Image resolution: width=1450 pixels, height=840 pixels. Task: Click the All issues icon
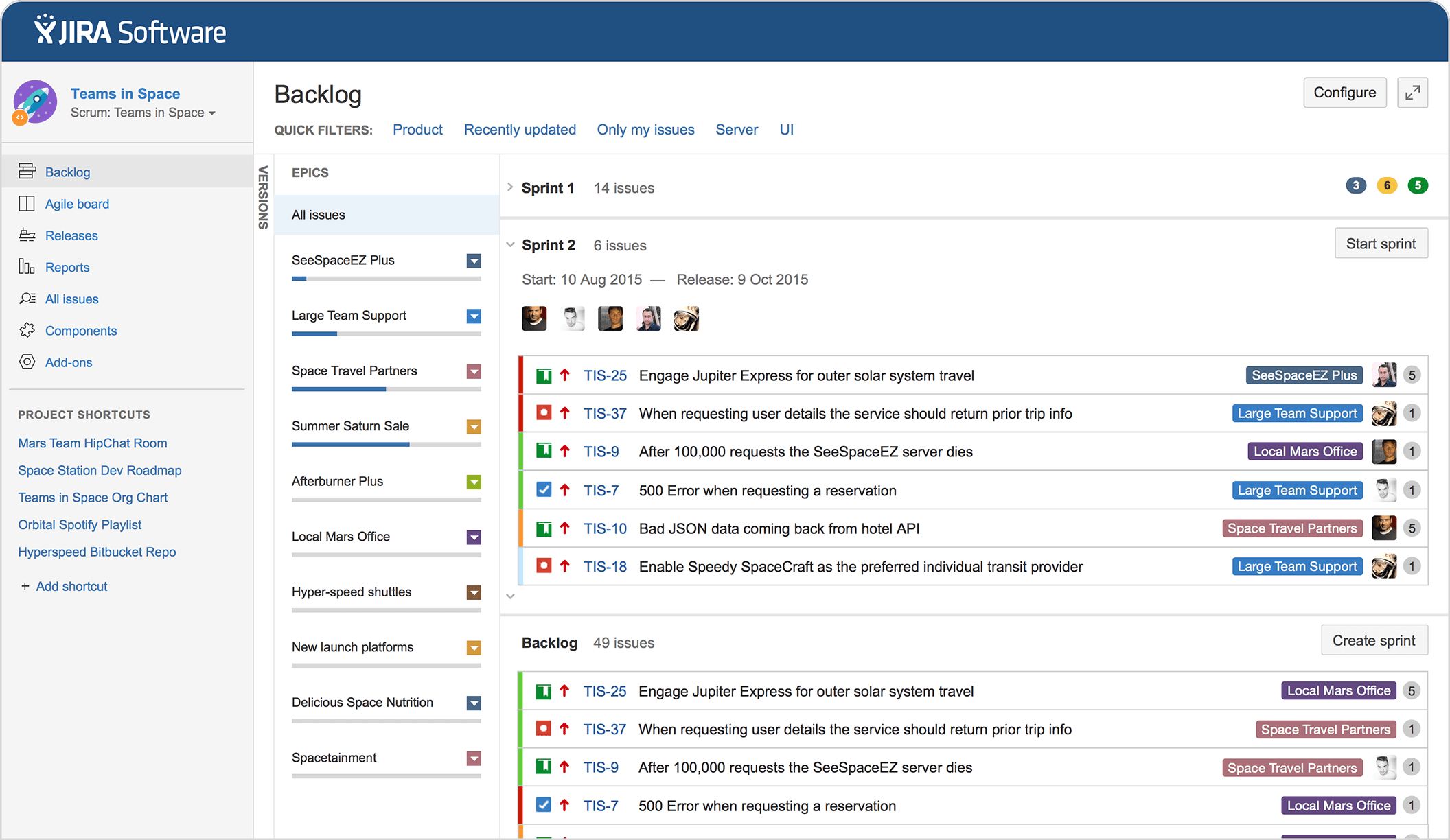[27, 299]
